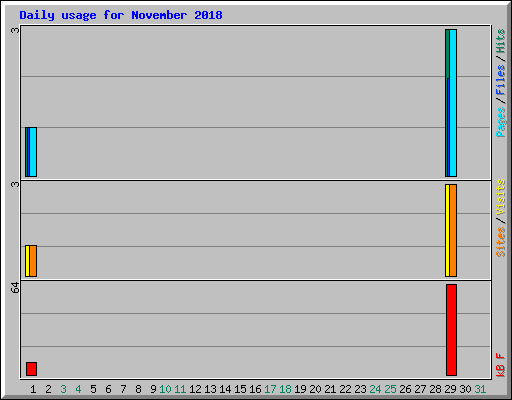Click green day "31" on the x-axis
This screenshot has height=400, width=512.
[x=480, y=389]
